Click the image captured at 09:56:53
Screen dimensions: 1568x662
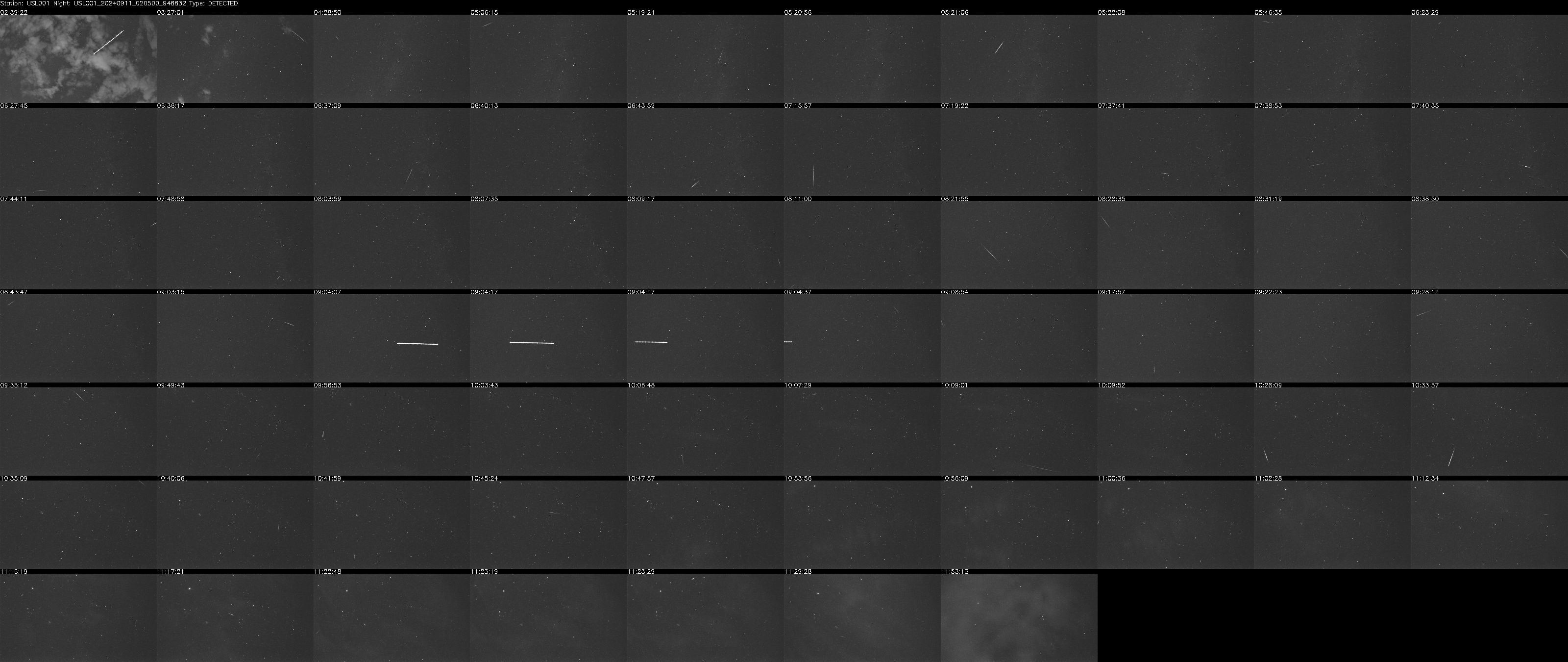click(x=392, y=431)
